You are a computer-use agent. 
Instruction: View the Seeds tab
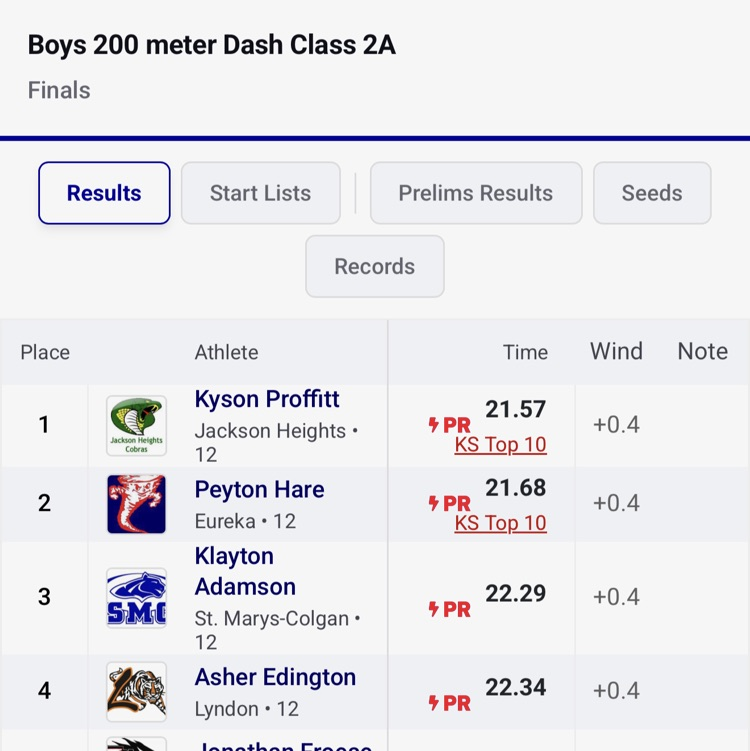[652, 193]
